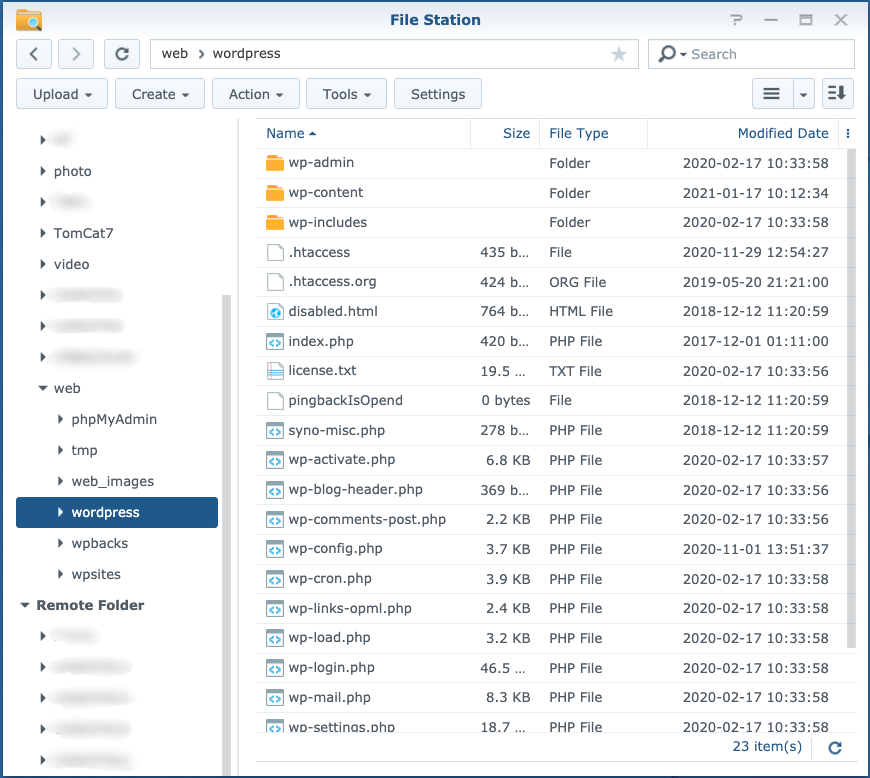This screenshot has width=870, height=778.
Task: Go back to the previous folder
Action: click(x=34, y=54)
